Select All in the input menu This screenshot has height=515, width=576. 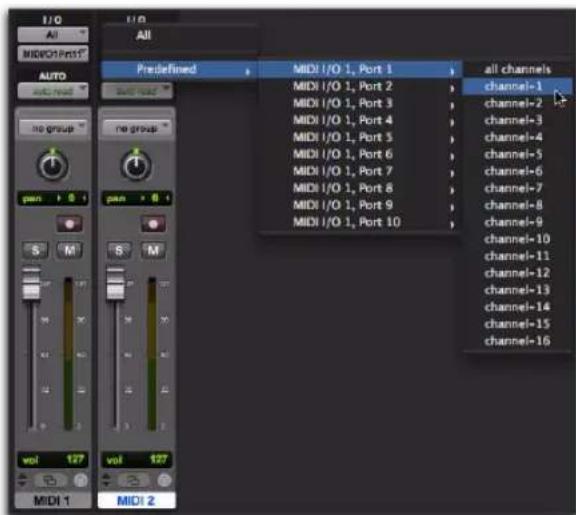(x=180, y=36)
